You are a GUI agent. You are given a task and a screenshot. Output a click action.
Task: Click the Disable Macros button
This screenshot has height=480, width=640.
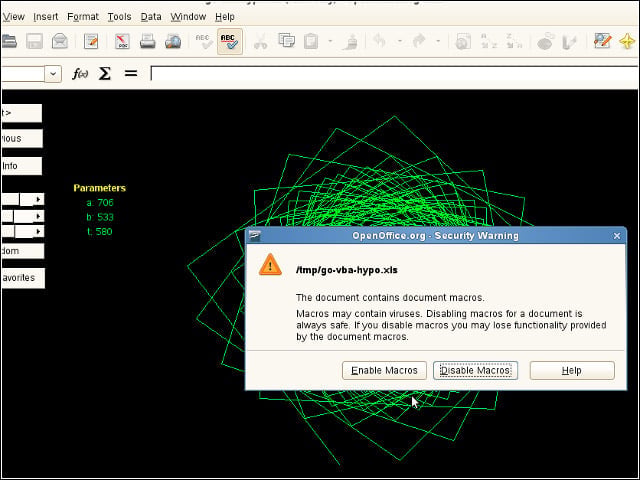click(x=476, y=370)
